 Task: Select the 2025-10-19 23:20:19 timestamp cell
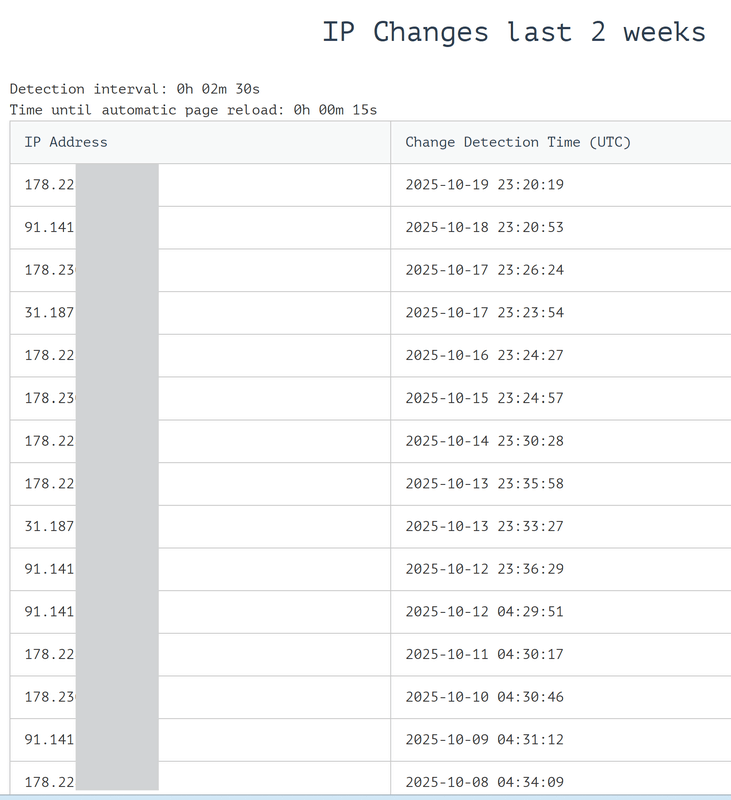(x=484, y=185)
